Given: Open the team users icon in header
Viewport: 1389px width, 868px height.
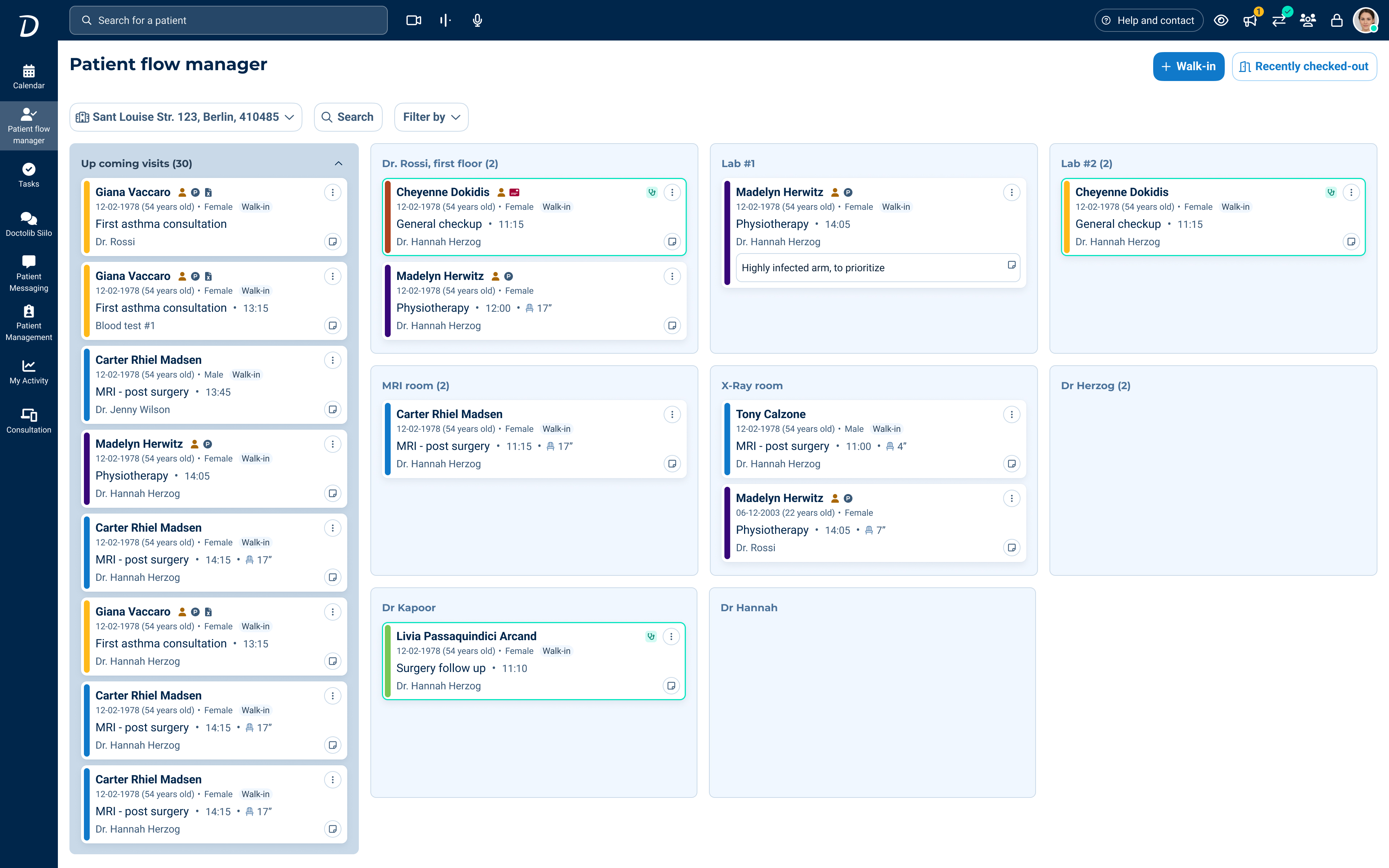Looking at the screenshot, I should pyautogui.click(x=1308, y=21).
